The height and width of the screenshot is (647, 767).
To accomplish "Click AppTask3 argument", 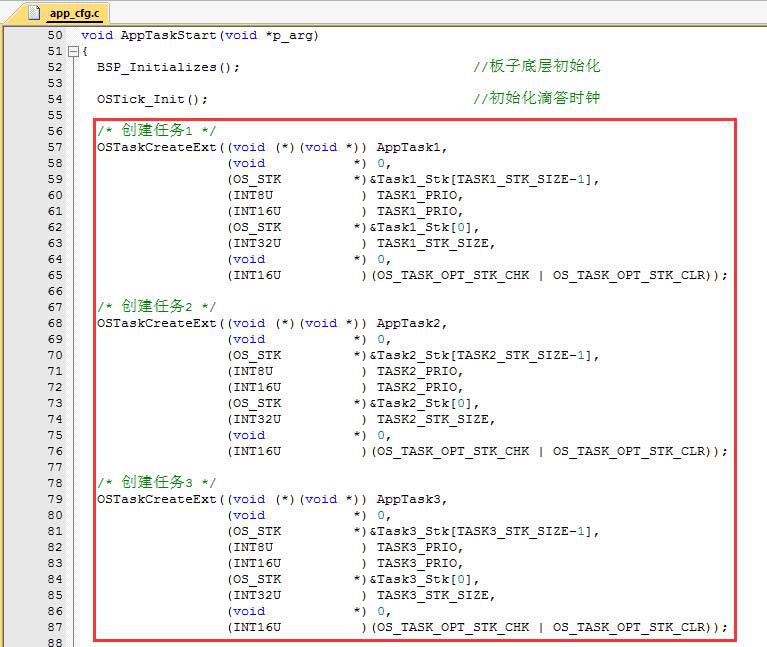I will coord(408,499).
